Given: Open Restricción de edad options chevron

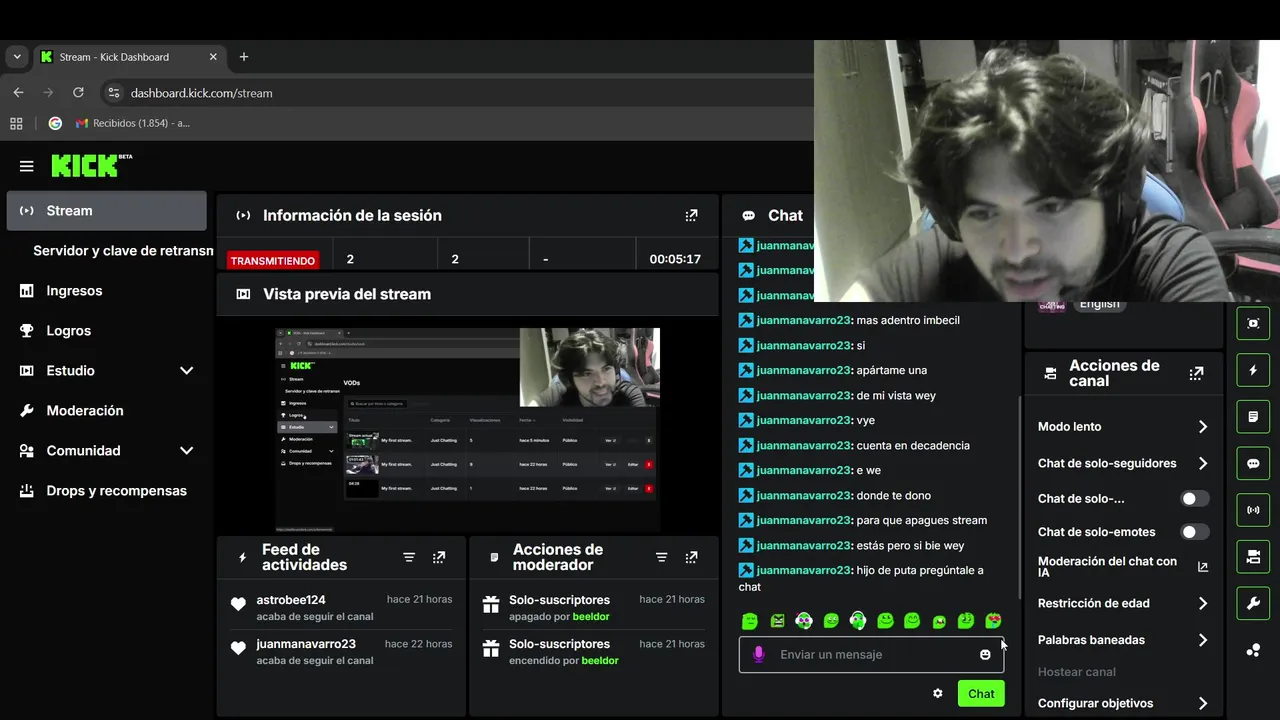Looking at the screenshot, I should [x=1203, y=603].
